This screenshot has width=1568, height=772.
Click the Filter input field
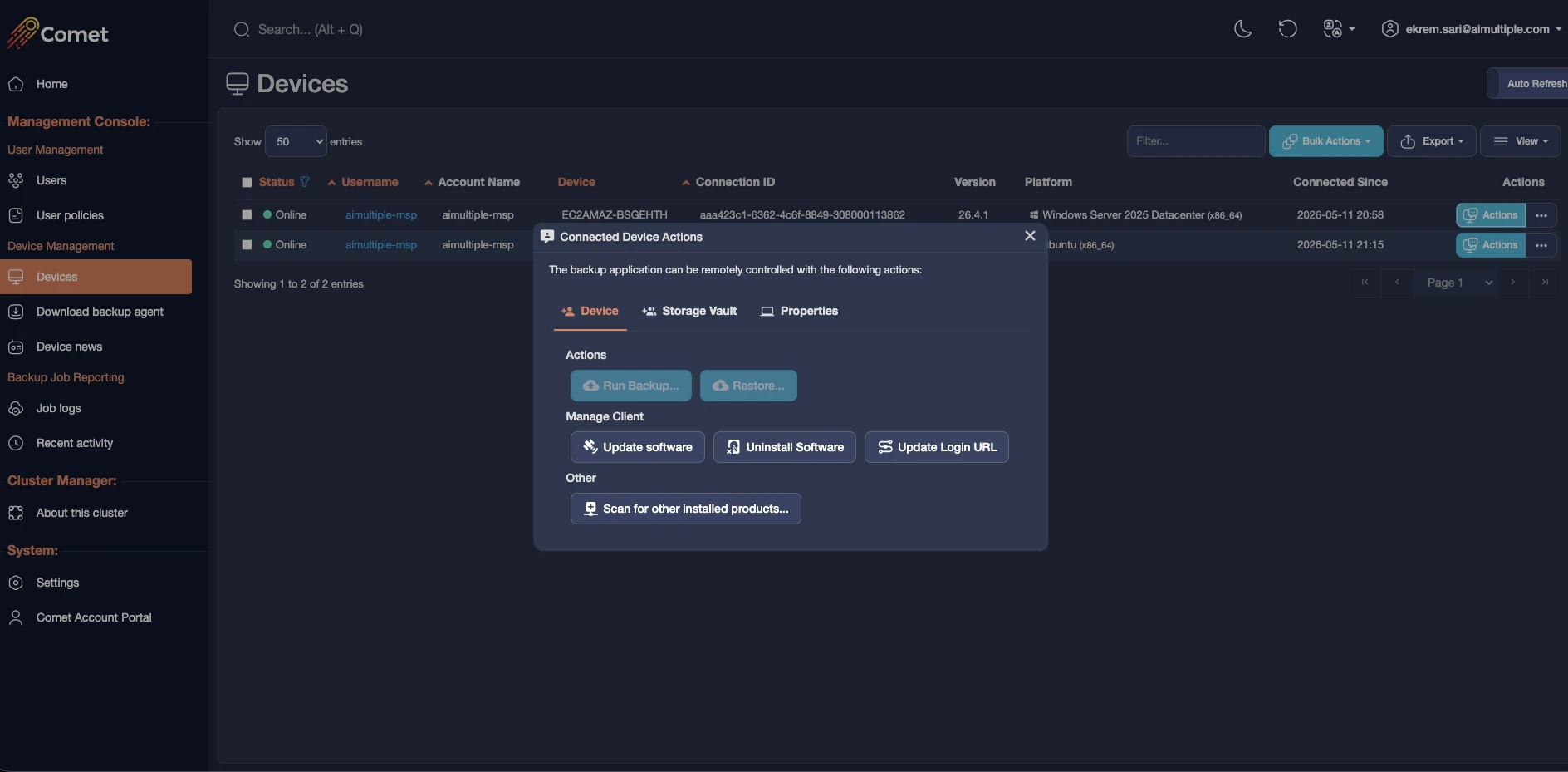[1196, 141]
